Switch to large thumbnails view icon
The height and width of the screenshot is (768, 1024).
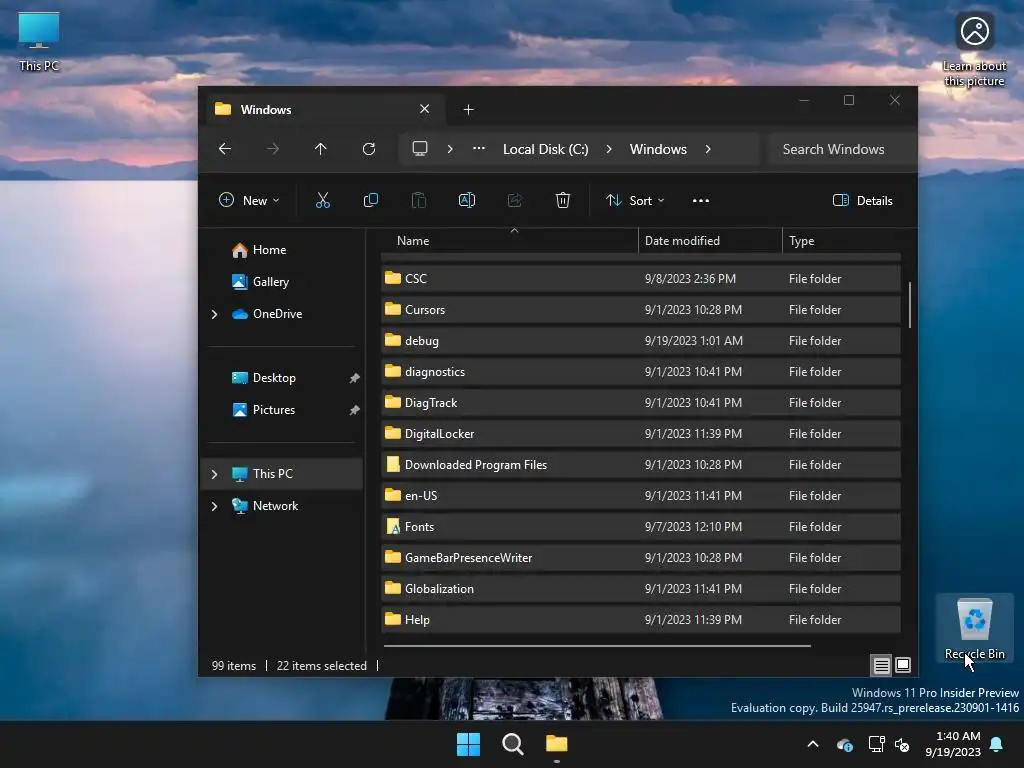(x=903, y=665)
